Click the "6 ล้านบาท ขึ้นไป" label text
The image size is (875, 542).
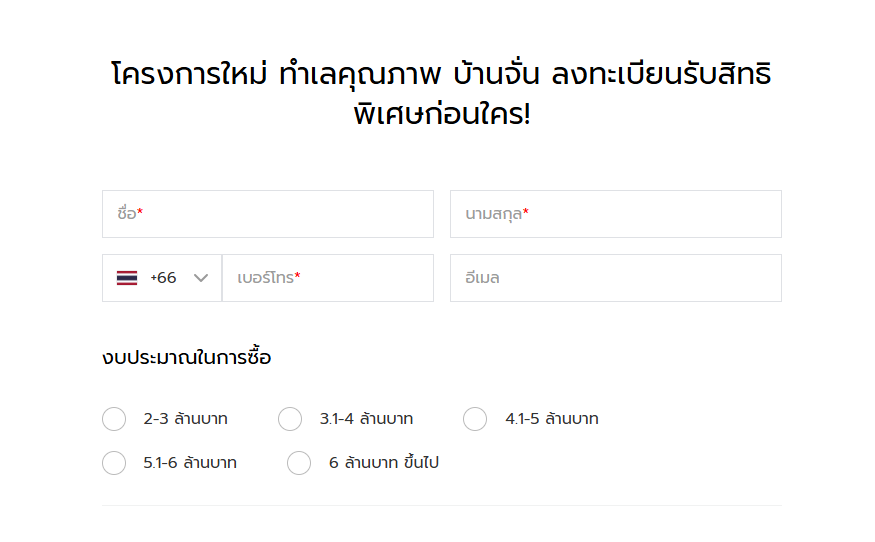tap(384, 463)
